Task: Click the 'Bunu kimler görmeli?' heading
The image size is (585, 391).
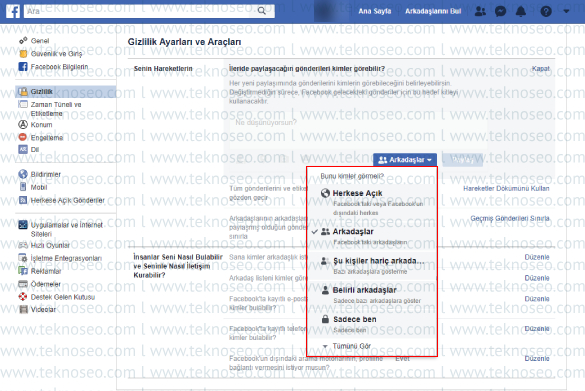Action: (x=352, y=176)
